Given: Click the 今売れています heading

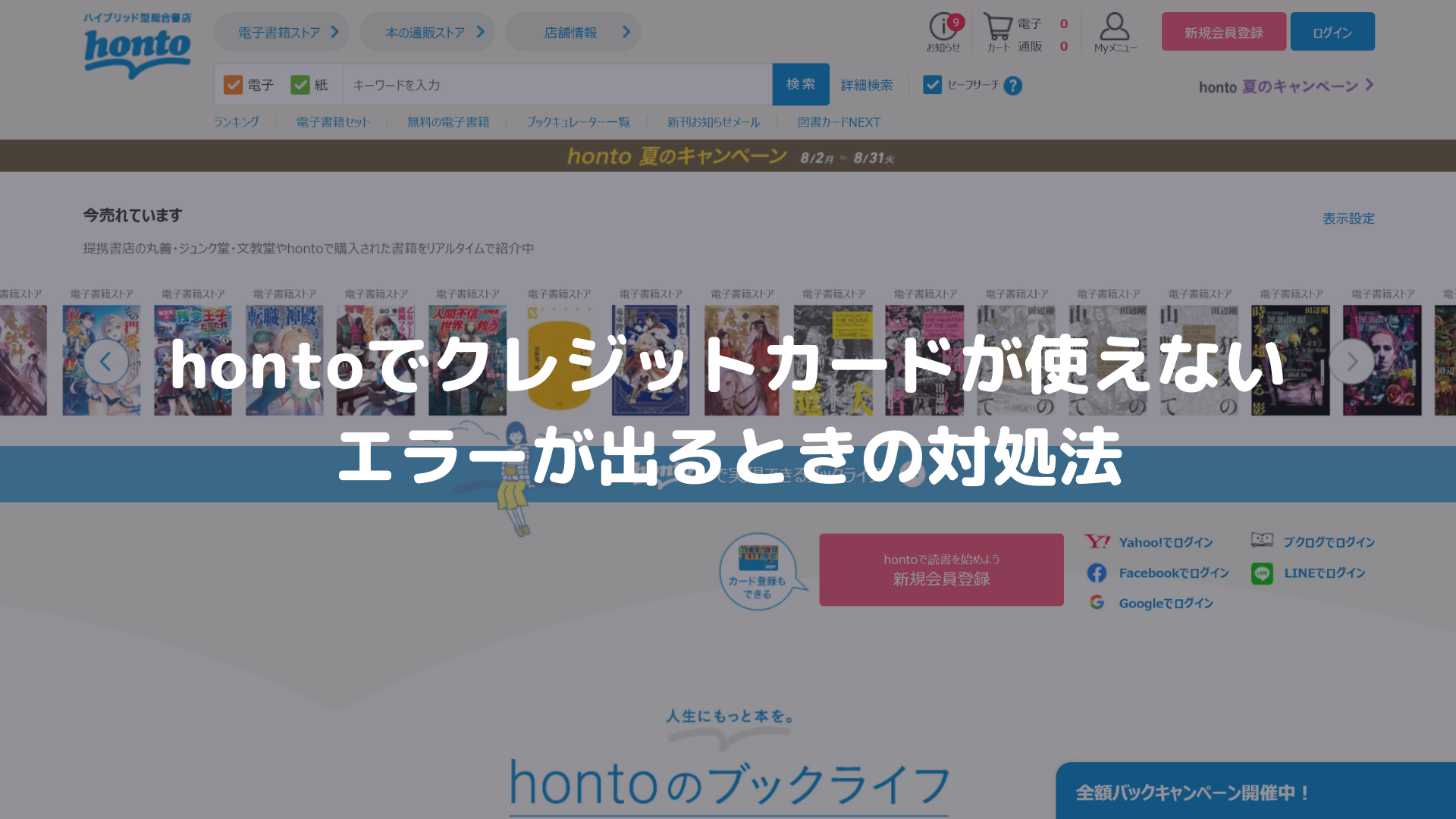Looking at the screenshot, I should click(x=133, y=215).
